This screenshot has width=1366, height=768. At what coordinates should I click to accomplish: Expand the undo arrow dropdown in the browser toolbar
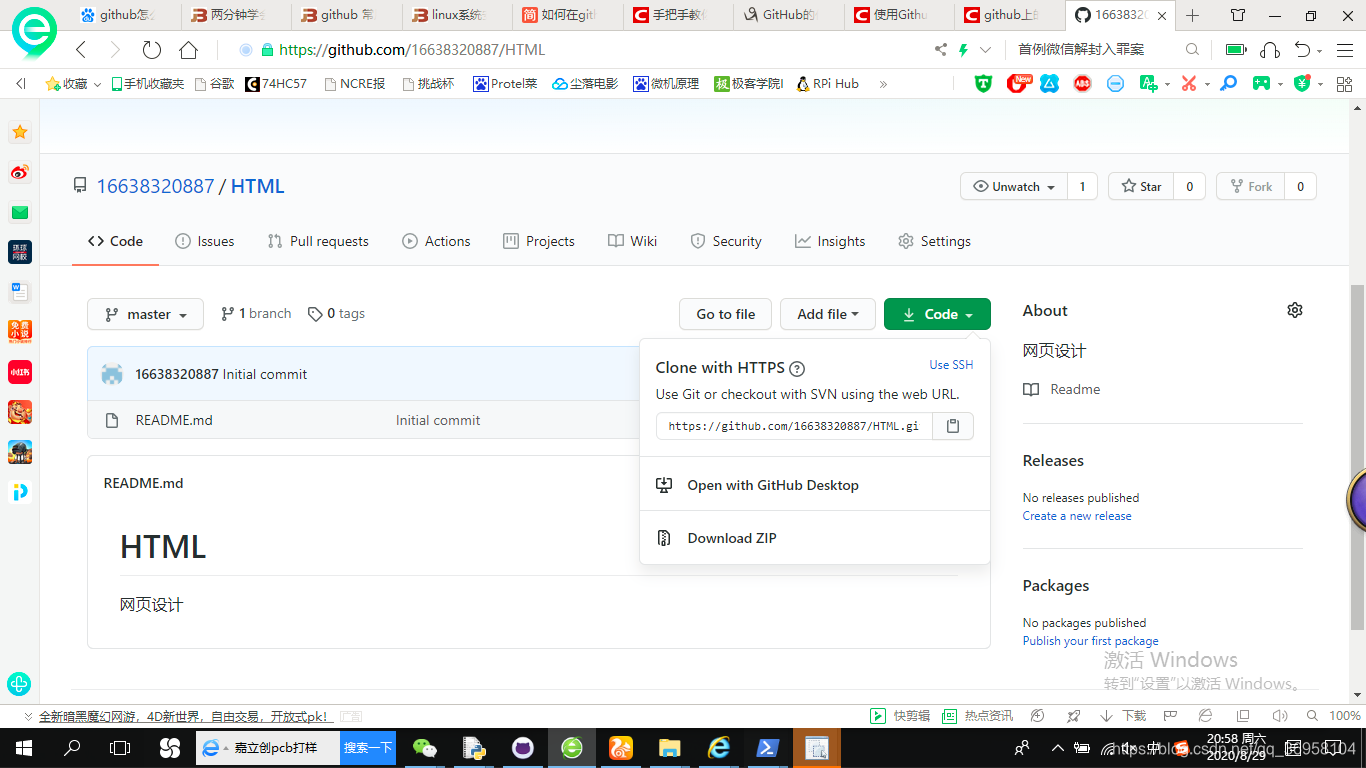(1319, 50)
